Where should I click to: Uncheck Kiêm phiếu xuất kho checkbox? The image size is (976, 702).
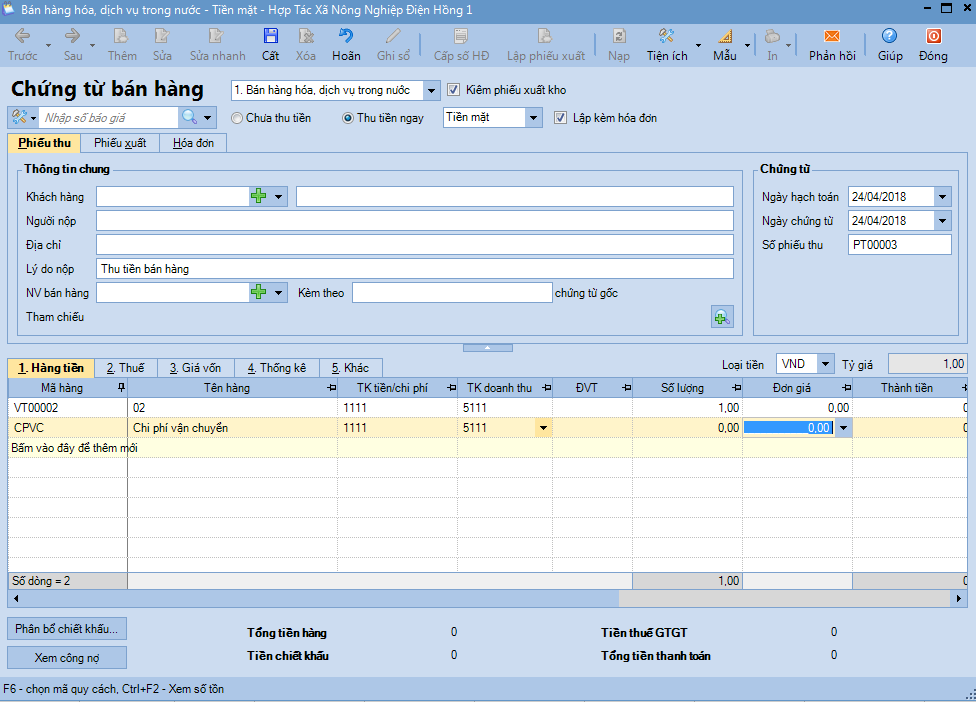455,90
